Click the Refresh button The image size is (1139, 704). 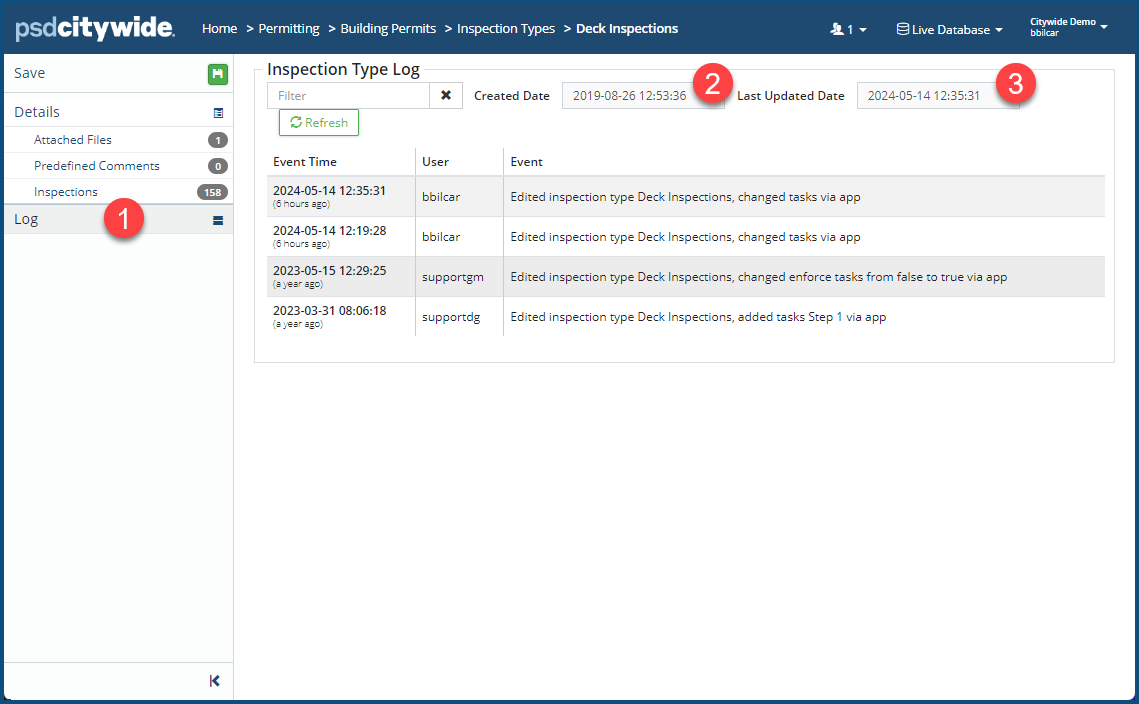click(x=318, y=123)
